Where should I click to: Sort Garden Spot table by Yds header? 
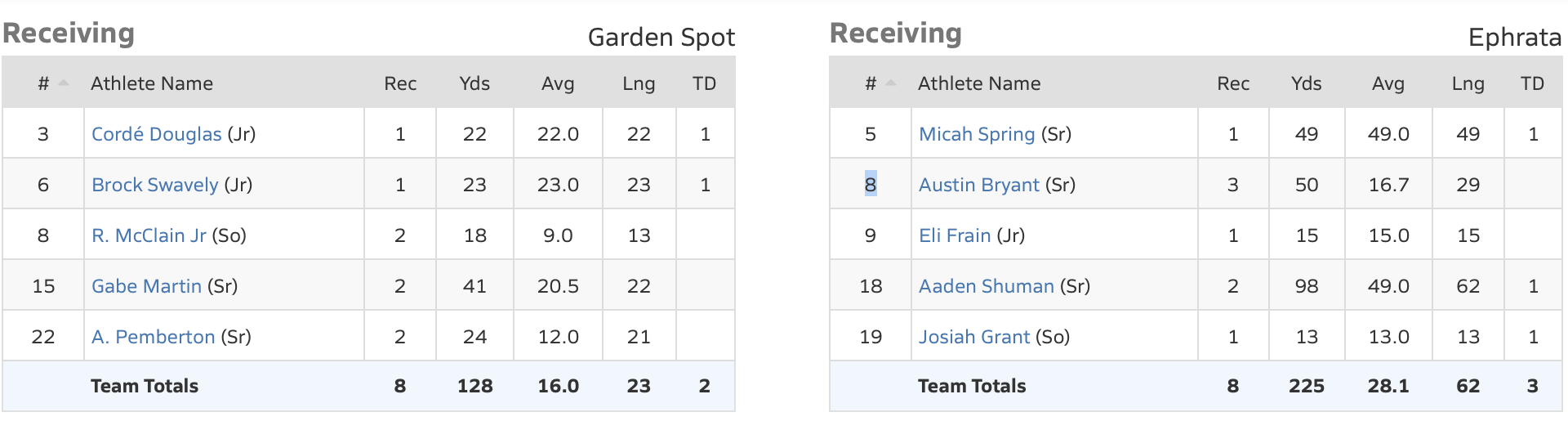[474, 83]
